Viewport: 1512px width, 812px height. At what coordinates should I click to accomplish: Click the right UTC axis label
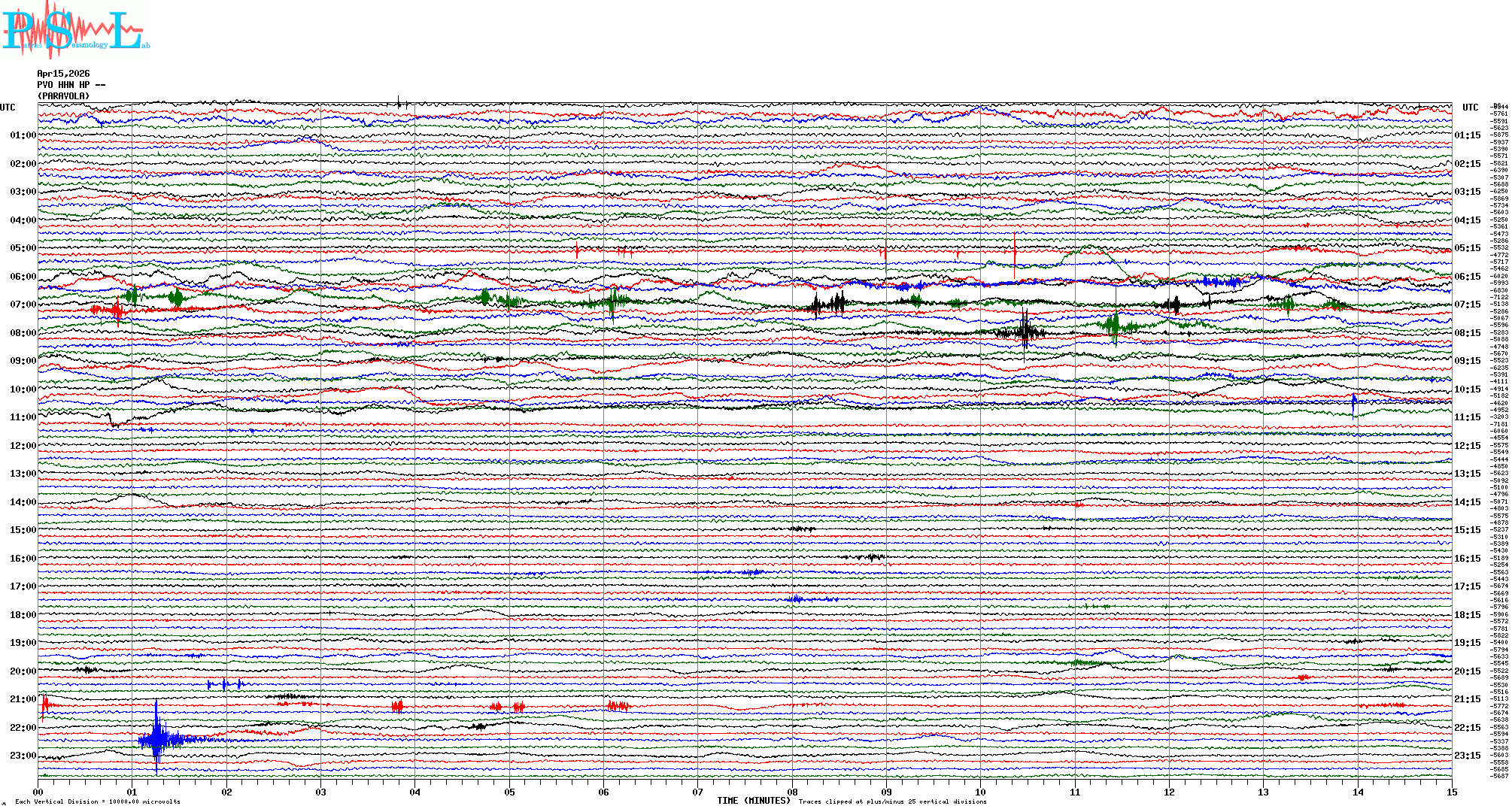click(1470, 108)
